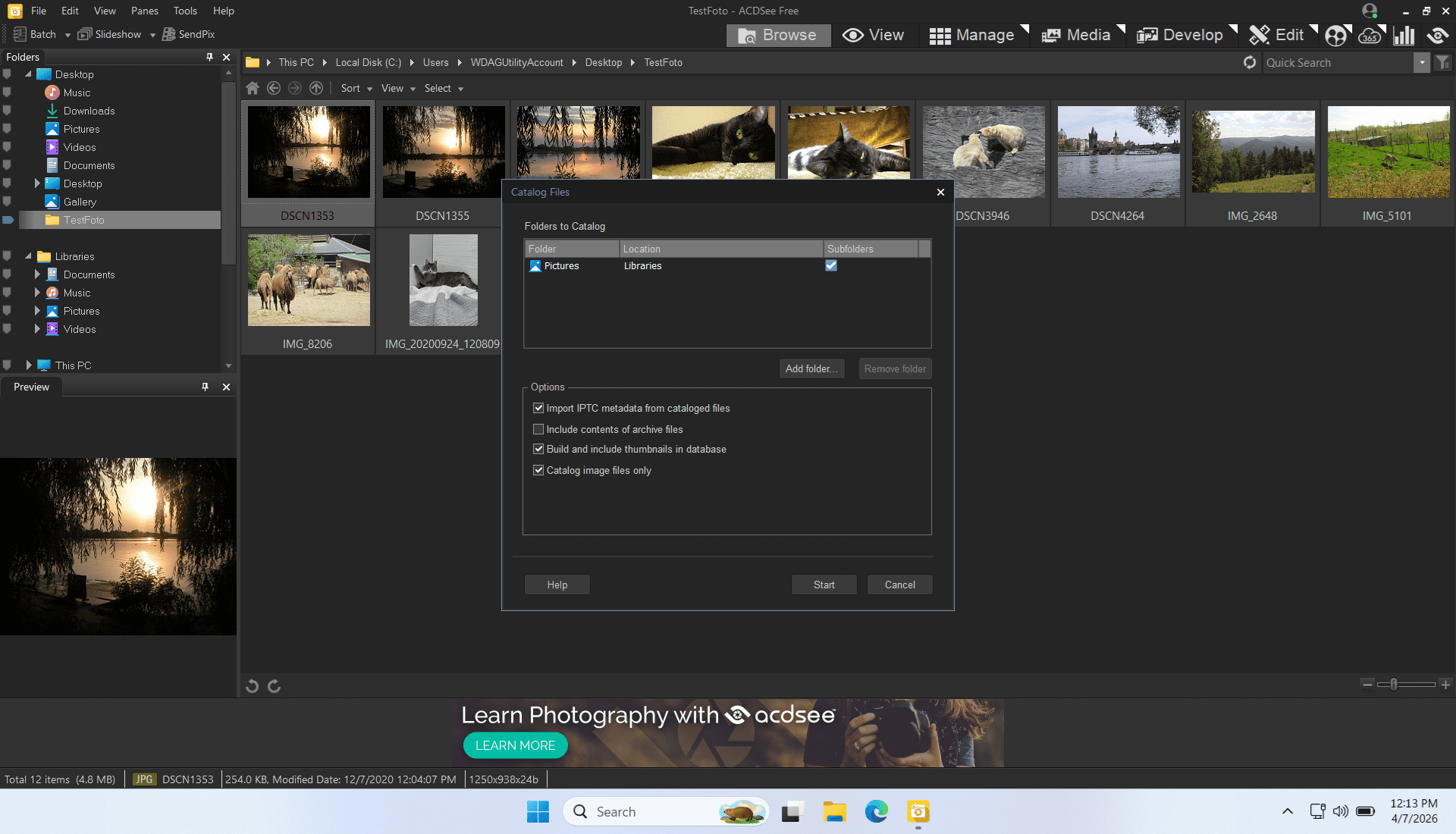
Task: Enable Include contents of archive files
Action: 538,429
